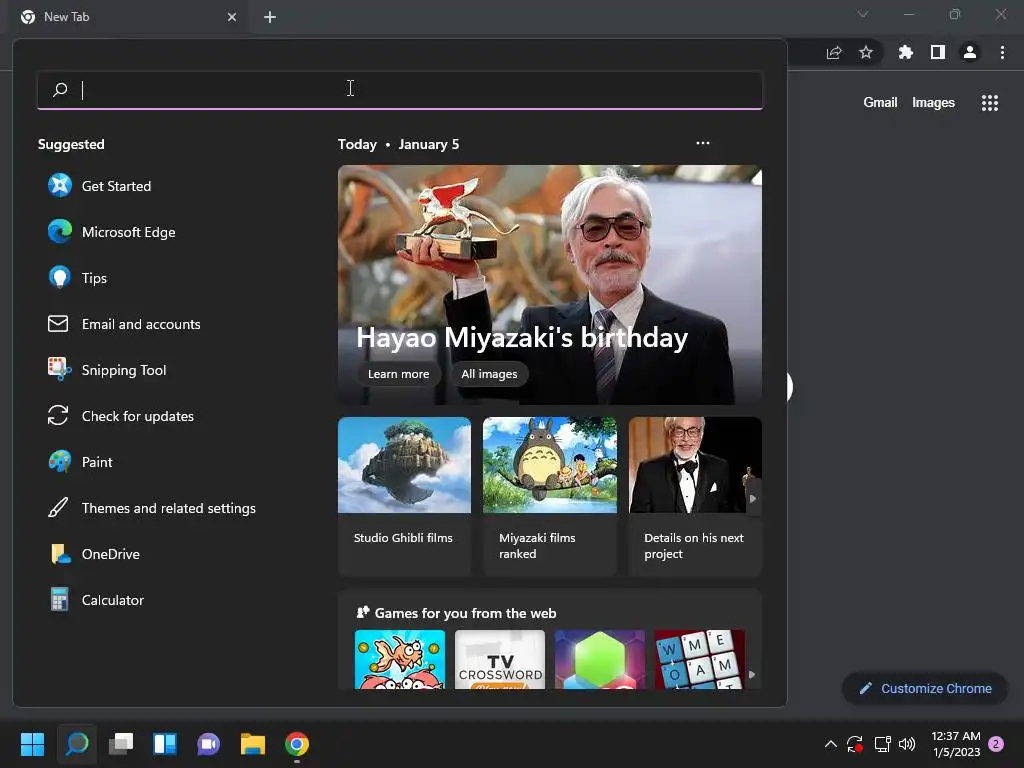Click the All images button

489,374
